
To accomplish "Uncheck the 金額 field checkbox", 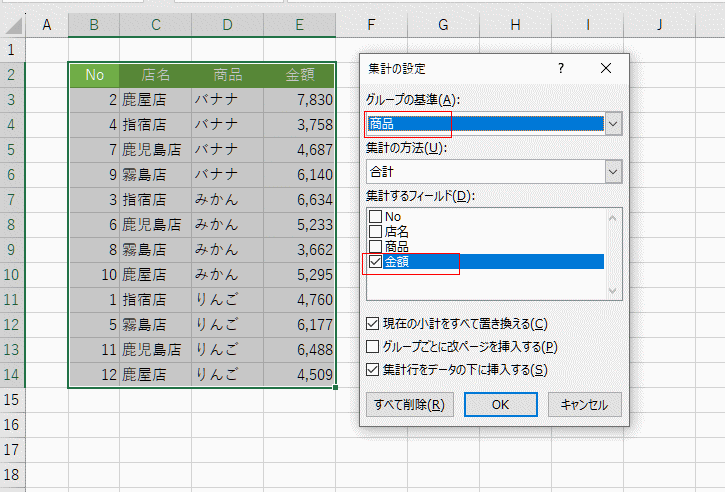I will coord(375,261).
